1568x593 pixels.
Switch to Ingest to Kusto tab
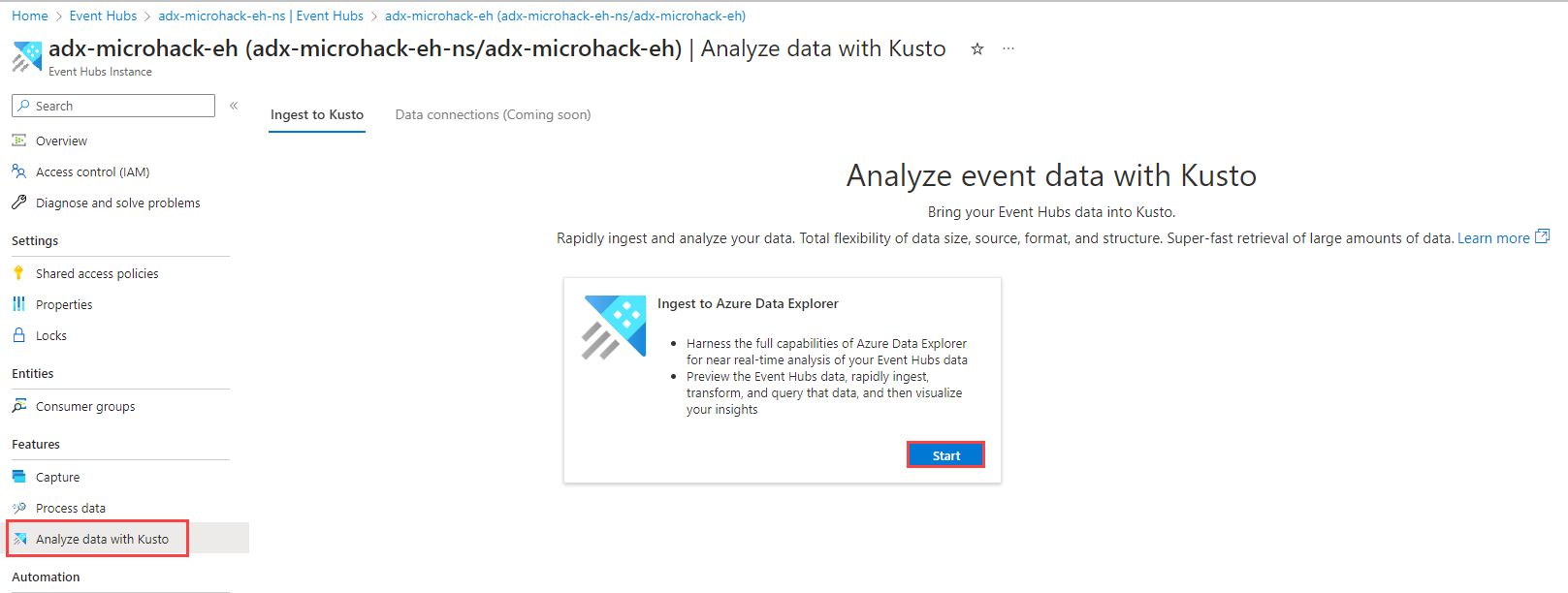pos(317,114)
